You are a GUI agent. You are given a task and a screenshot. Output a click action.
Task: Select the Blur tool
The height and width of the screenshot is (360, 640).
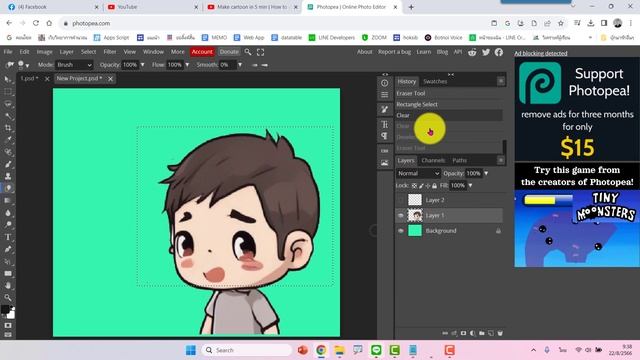(x=8, y=213)
